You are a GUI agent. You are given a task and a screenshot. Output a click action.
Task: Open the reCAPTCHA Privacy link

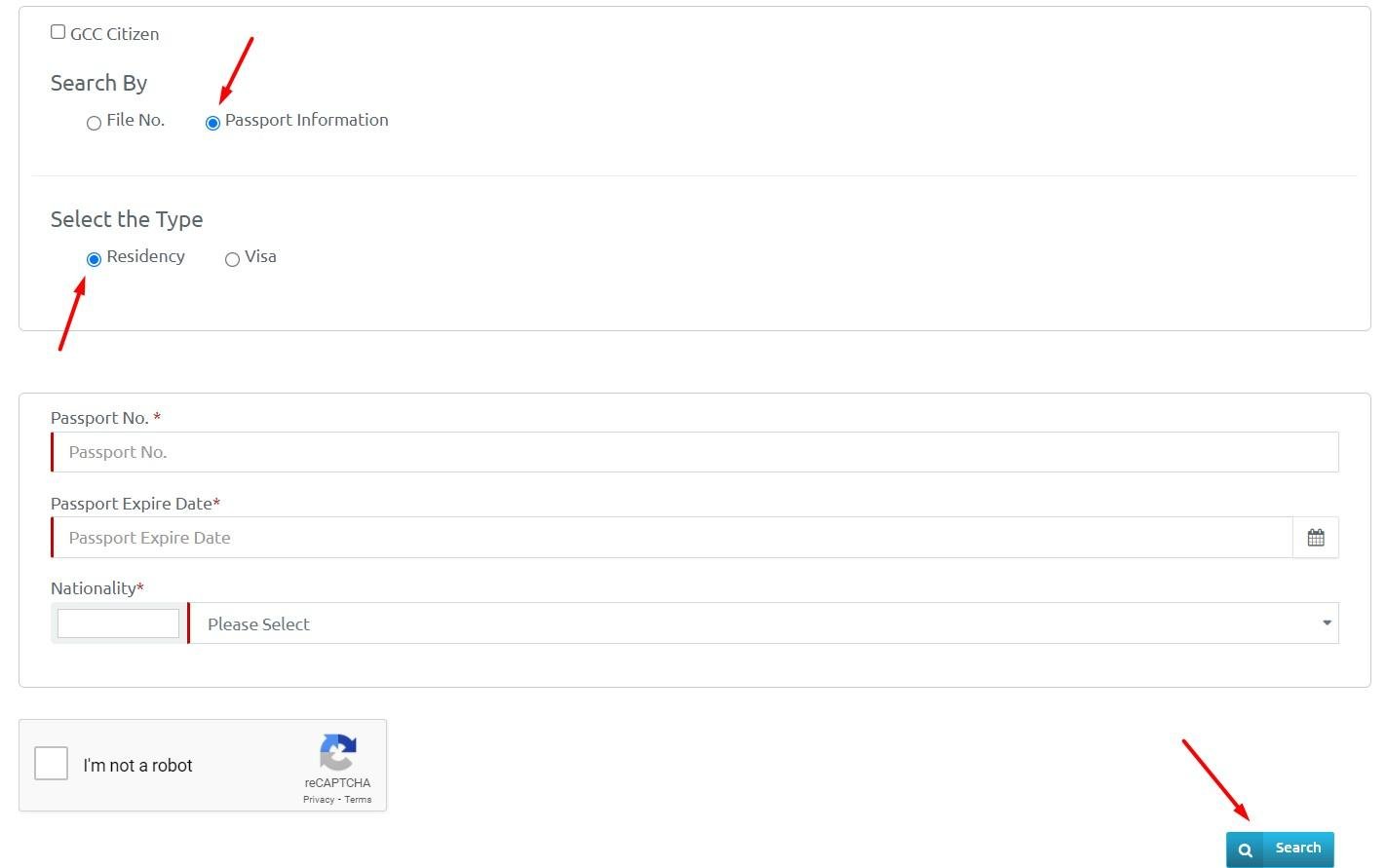pyautogui.click(x=318, y=800)
